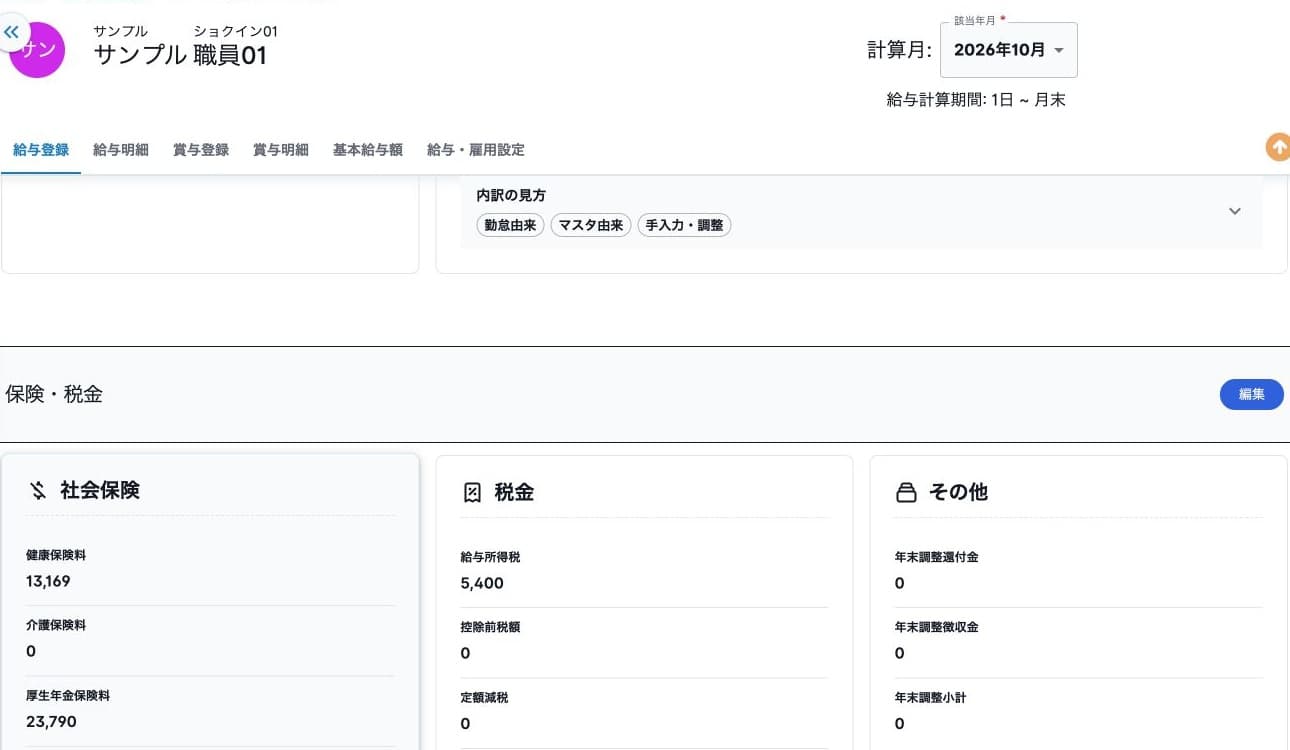The image size is (1290, 750).
Task: Click the 年末調整徴収金 label
Action: (936, 627)
